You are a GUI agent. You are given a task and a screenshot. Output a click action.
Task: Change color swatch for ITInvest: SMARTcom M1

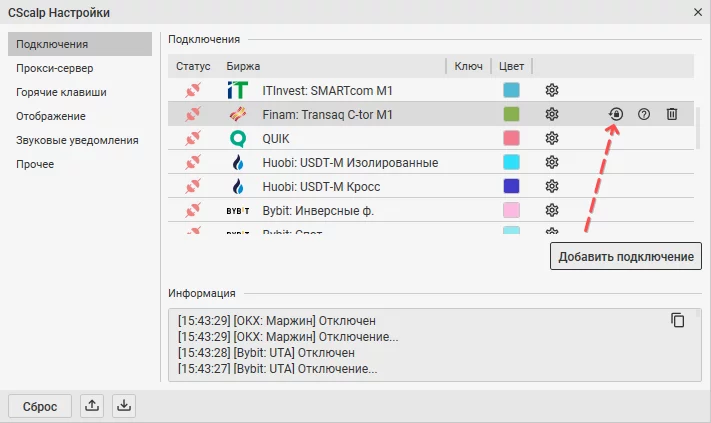pyautogui.click(x=511, y=90)
